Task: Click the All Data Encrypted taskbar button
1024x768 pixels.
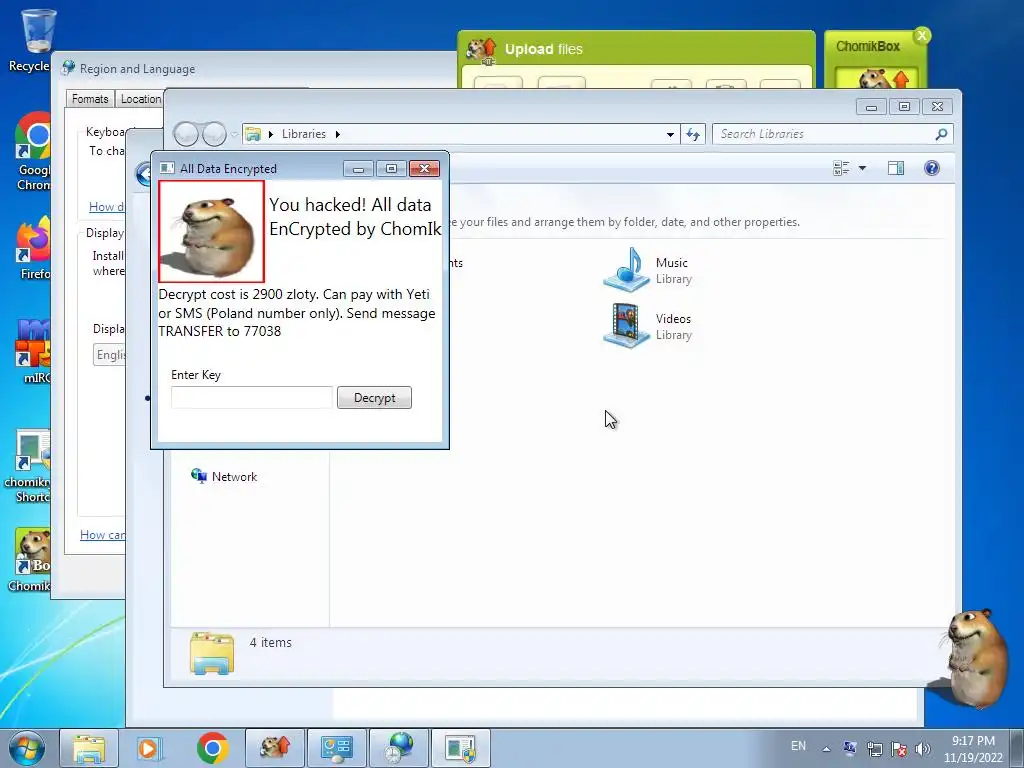Action: tap(461, 748)
